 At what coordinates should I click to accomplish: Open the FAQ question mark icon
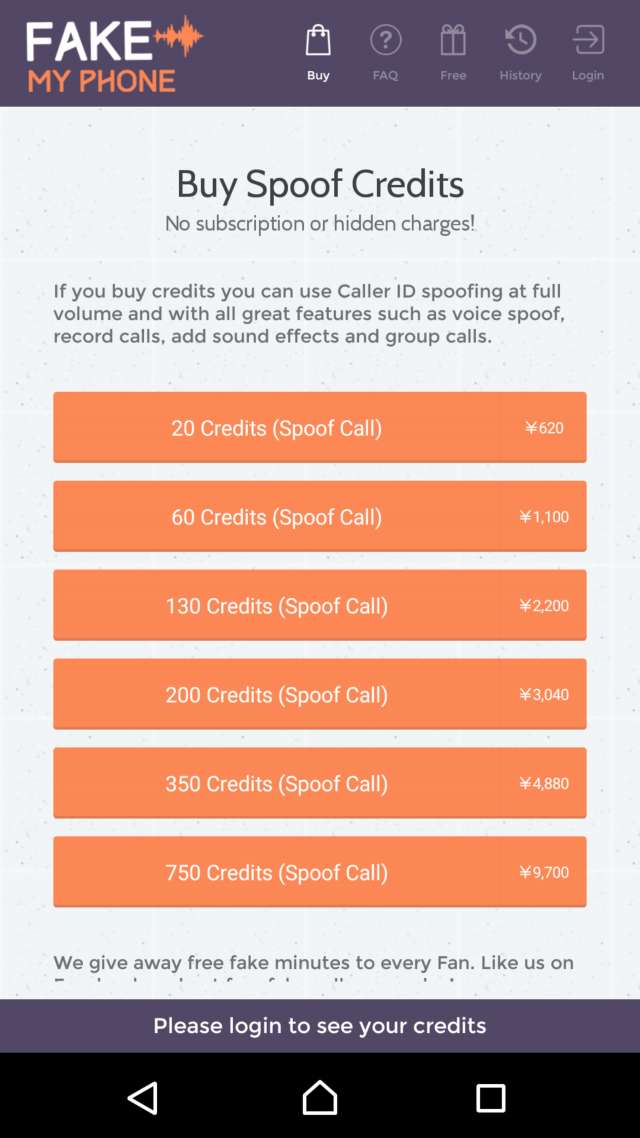pos(385,41)
